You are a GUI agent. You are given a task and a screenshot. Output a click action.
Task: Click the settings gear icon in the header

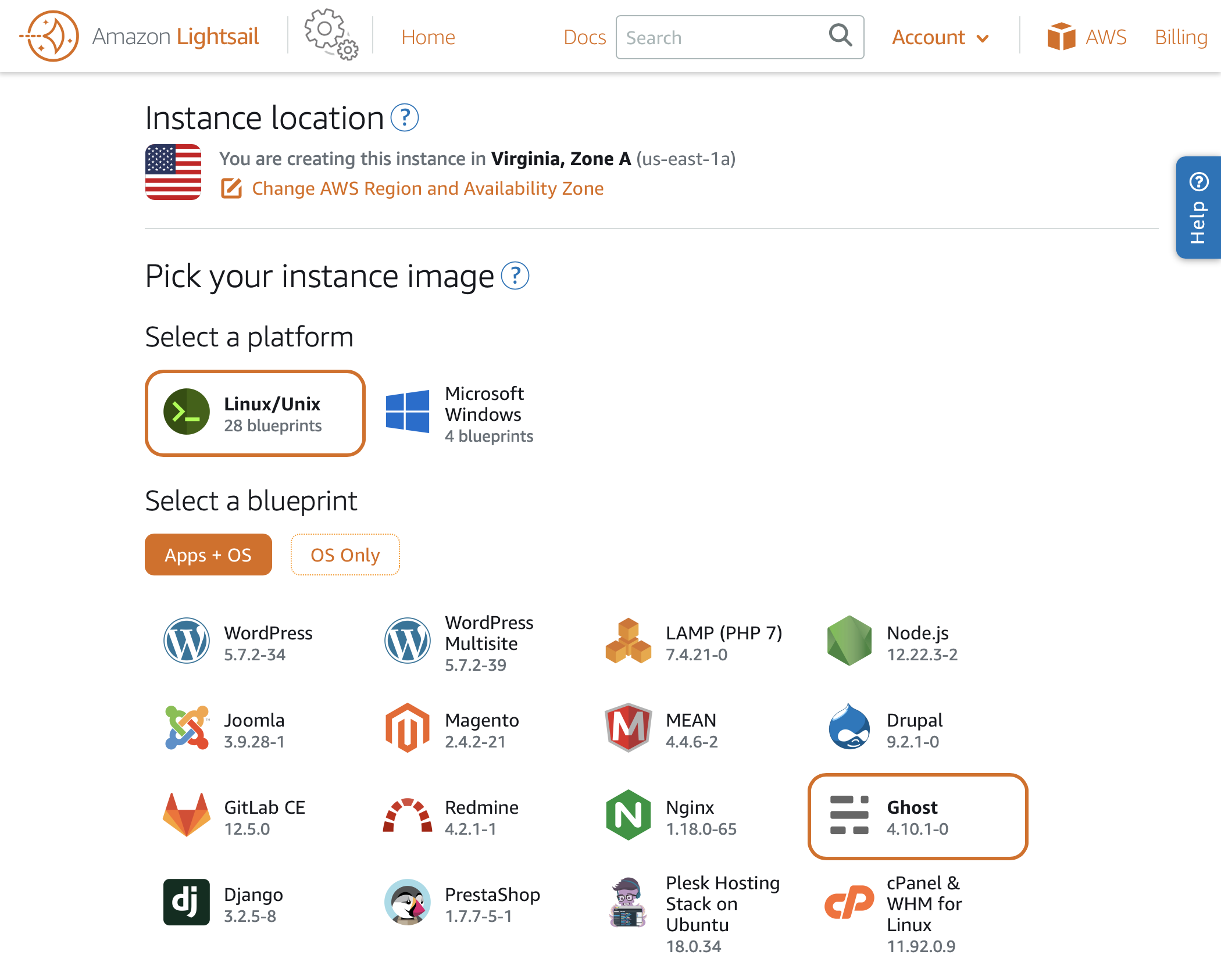329,36
